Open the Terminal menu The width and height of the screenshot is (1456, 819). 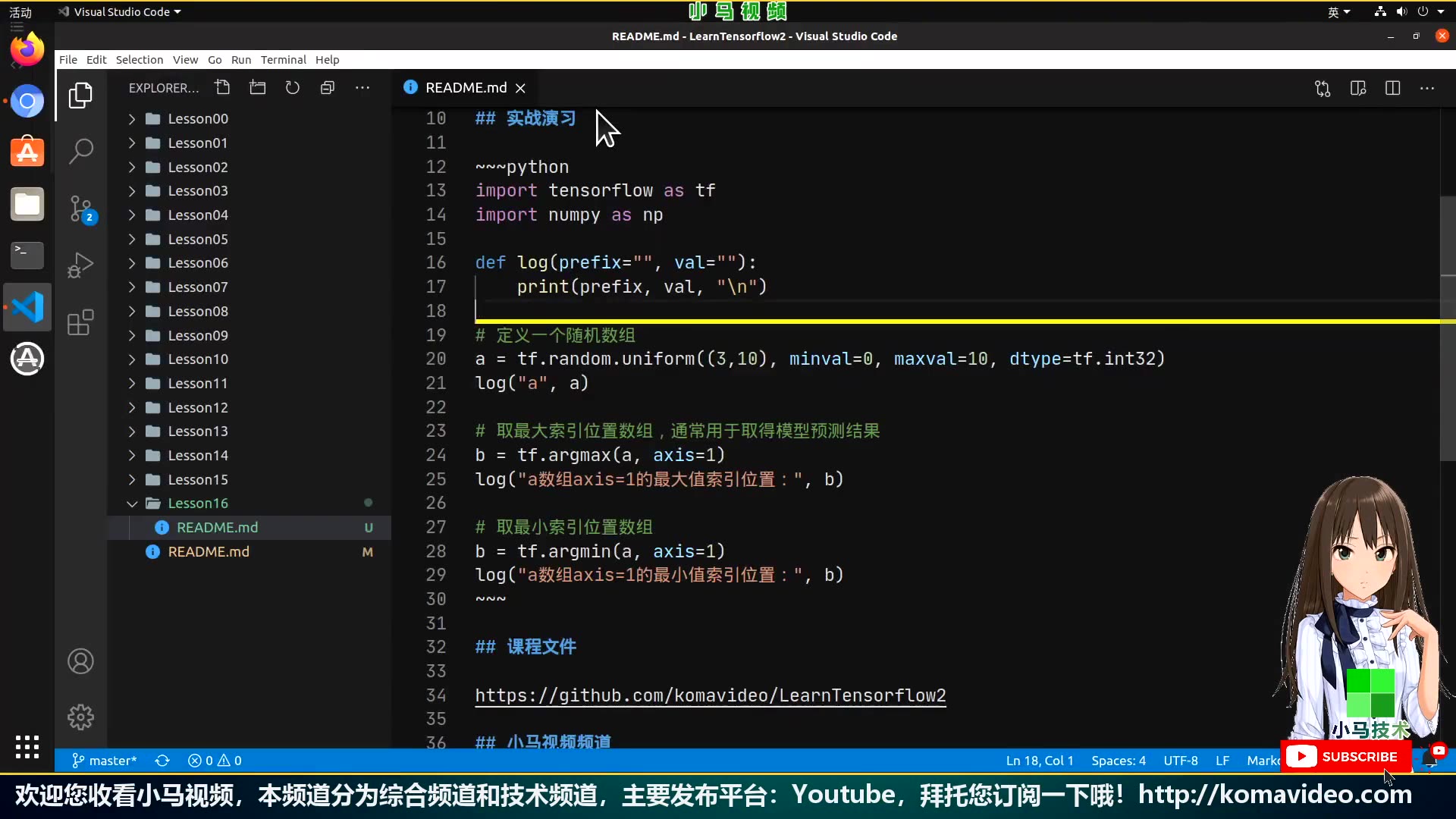[283, 59]
